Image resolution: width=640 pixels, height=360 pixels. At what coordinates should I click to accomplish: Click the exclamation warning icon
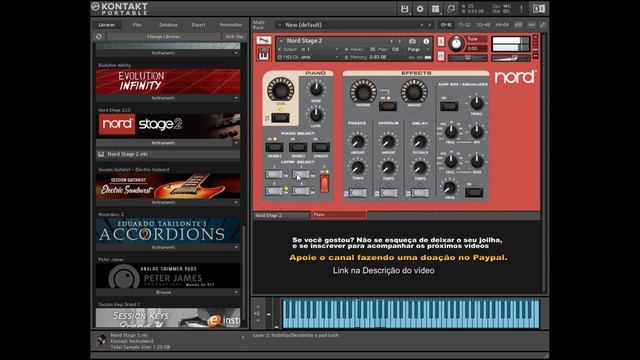(521, 9)
